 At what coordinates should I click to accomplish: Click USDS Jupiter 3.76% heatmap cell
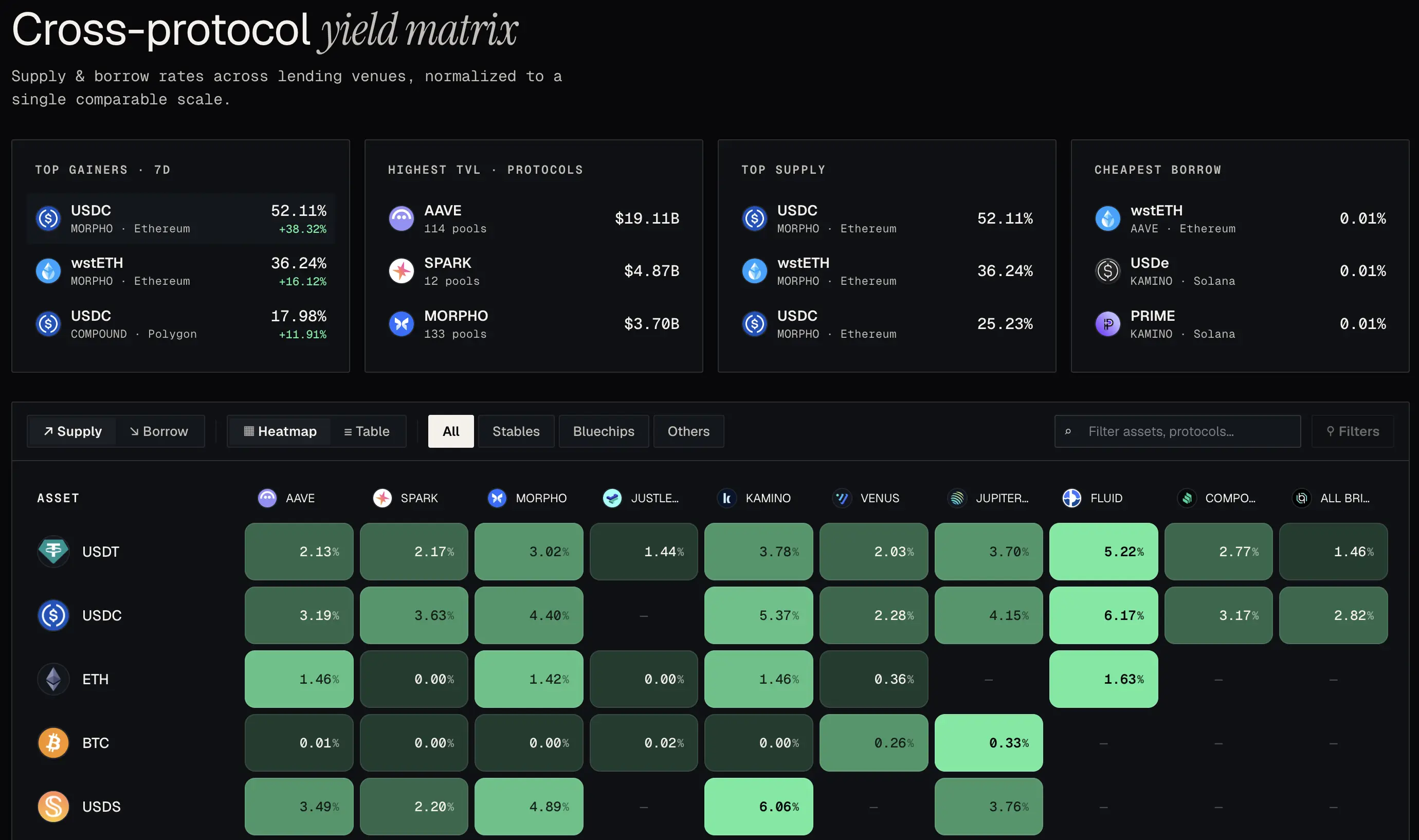point(989,807)
